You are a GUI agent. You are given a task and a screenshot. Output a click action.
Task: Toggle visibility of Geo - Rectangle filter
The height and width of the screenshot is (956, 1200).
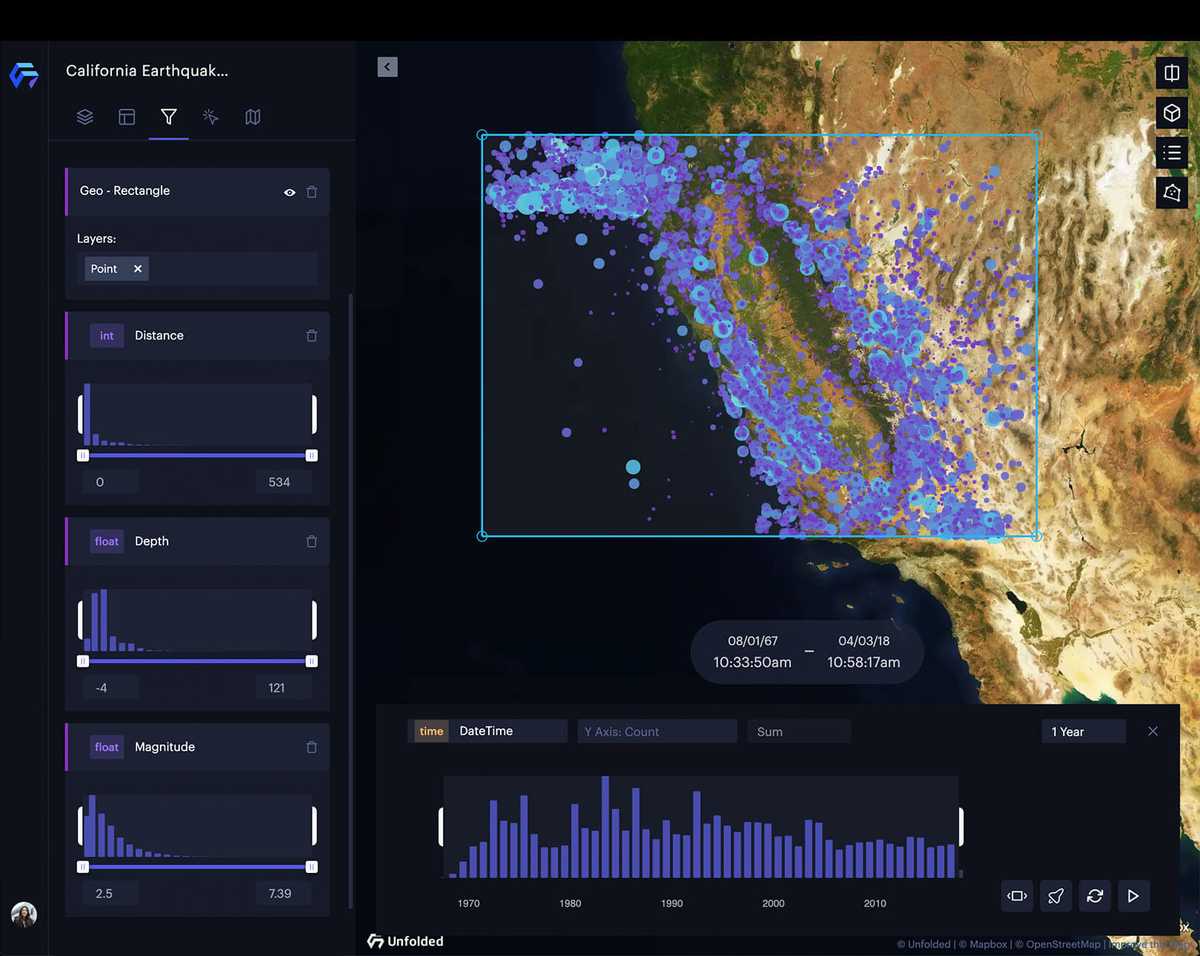[290, 192]
